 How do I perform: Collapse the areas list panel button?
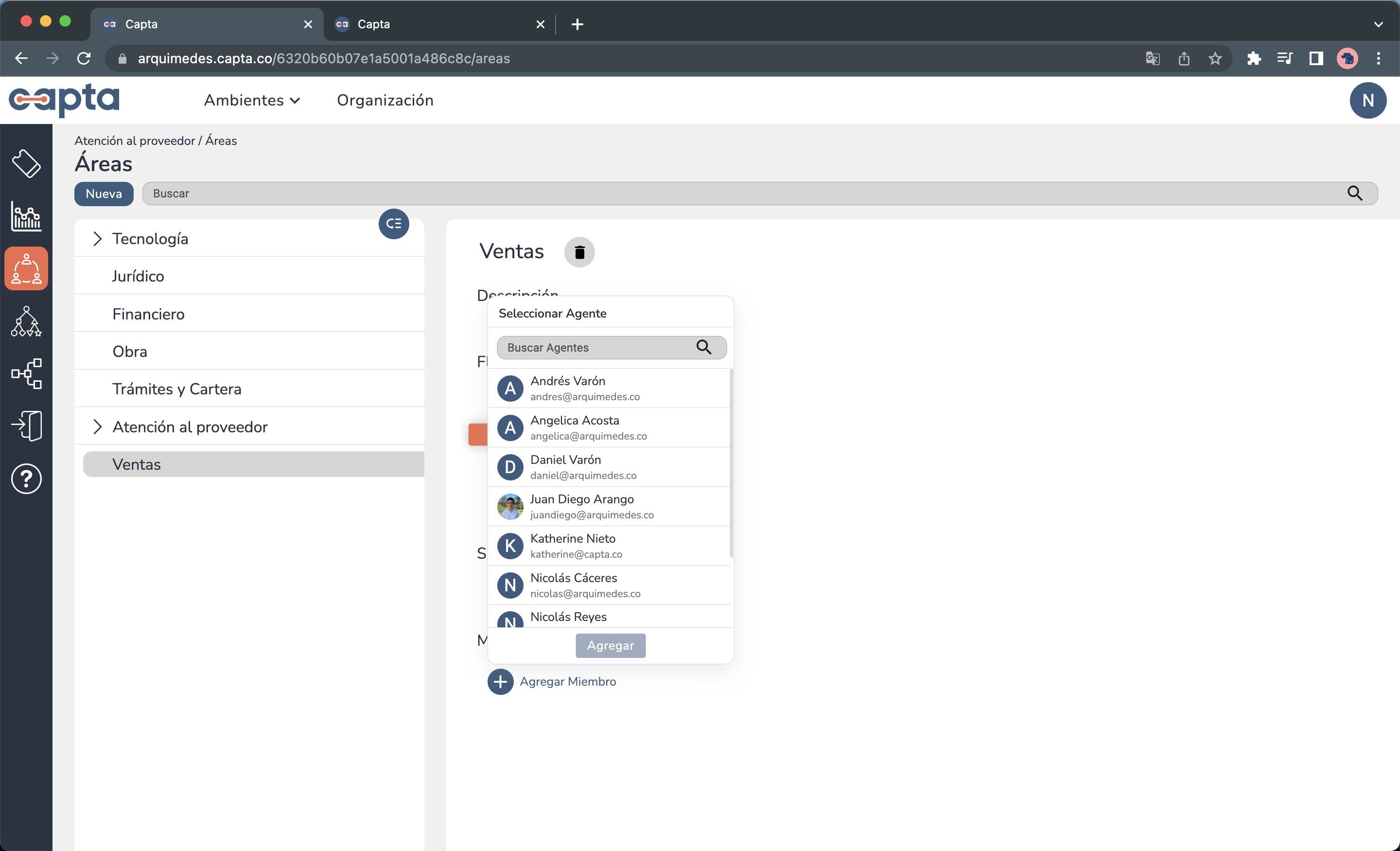(393, 224)
